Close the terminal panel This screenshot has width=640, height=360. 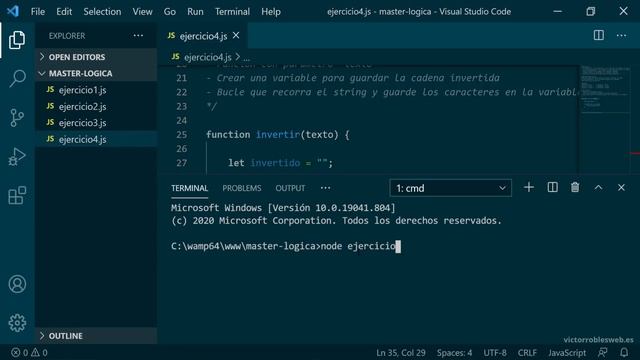point(621,187)
